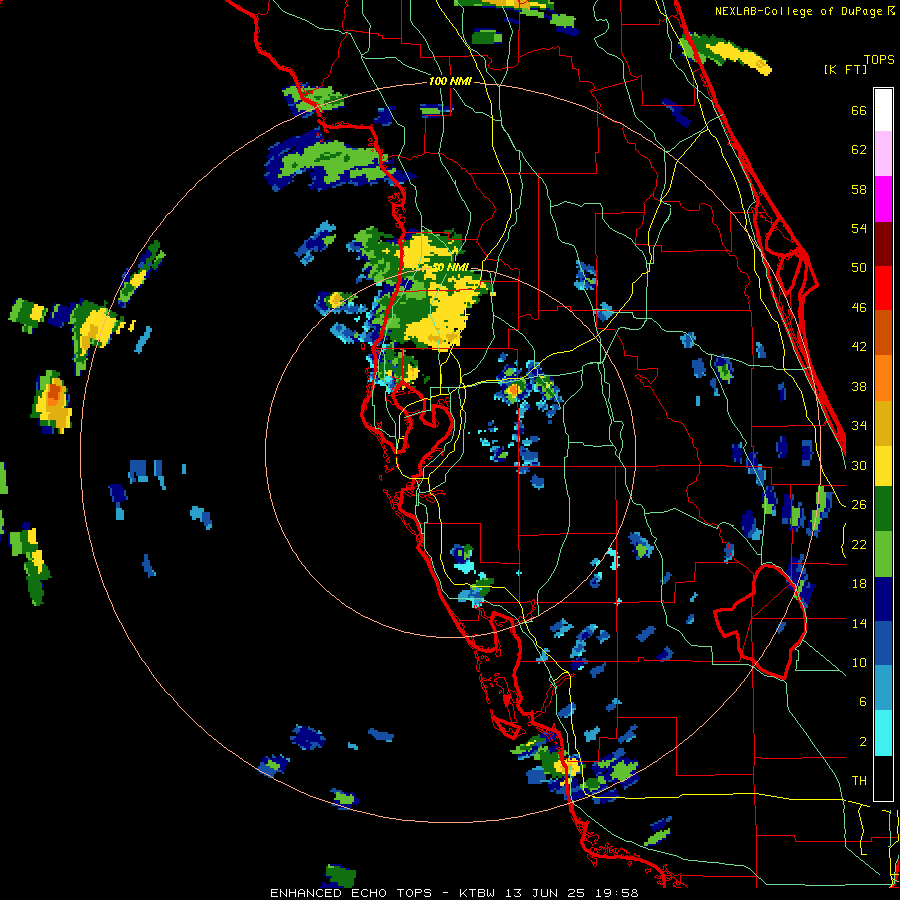
Task: Click the TH threshold label on the scale
Action: click(x=859, y=781)
